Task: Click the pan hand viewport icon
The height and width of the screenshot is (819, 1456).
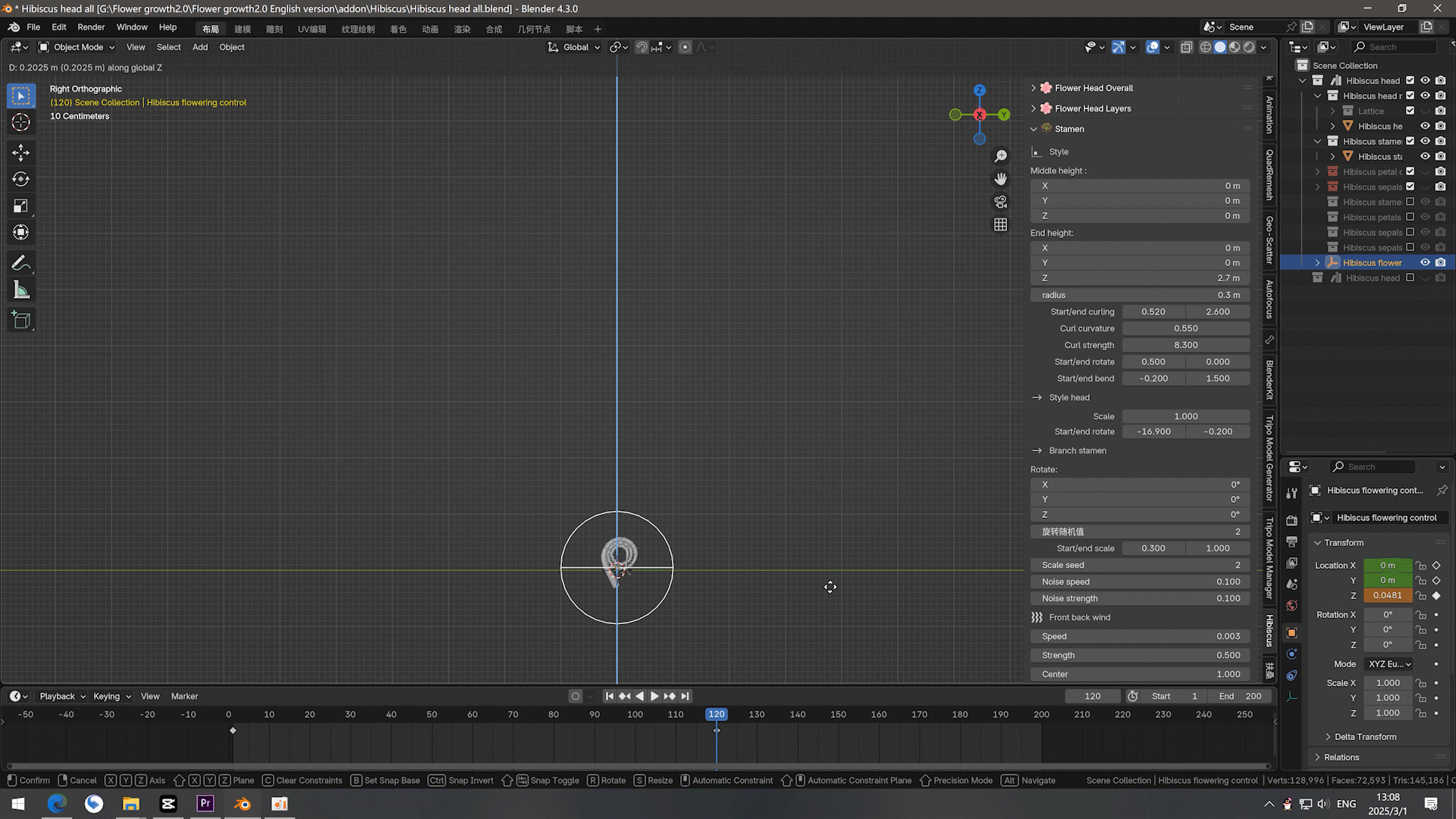Action: 1001,179
